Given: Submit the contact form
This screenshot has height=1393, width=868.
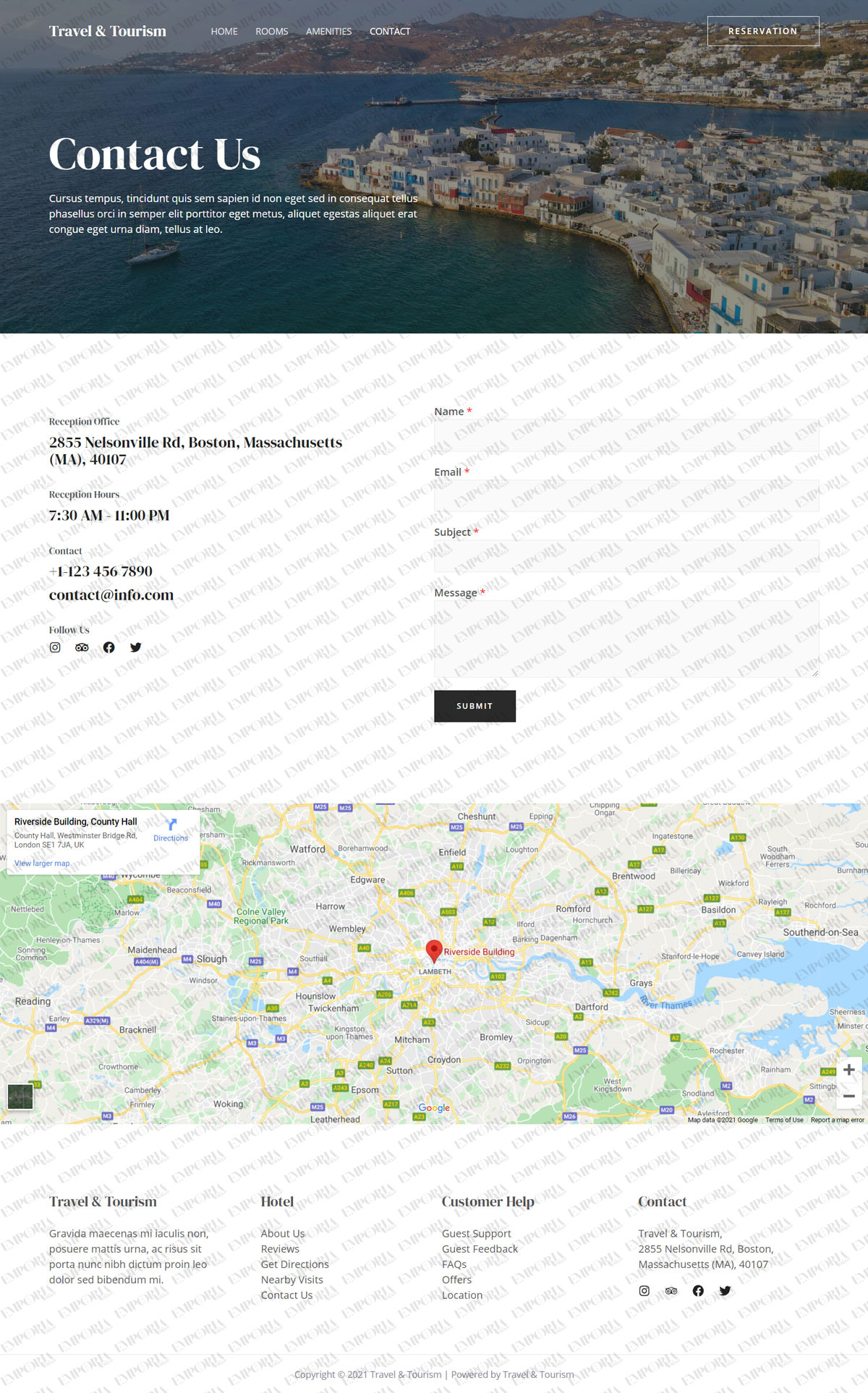Looking at the screenshot, I should pyautogui.click(x=475, y=706).
